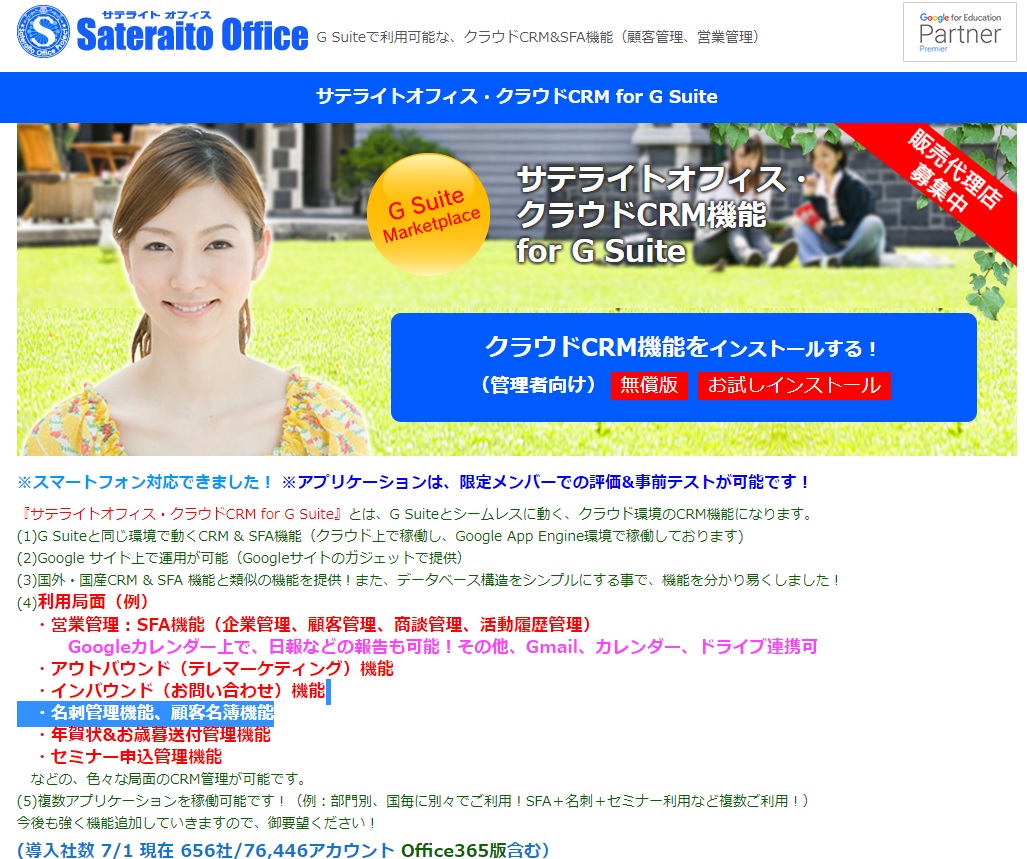Click the 営業管理：SFA機能 bullet line

click(315, 624)
